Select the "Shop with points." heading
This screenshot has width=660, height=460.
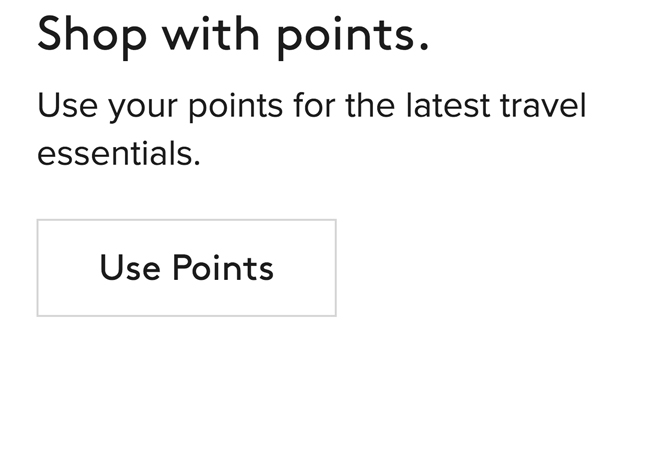point(233,34)
